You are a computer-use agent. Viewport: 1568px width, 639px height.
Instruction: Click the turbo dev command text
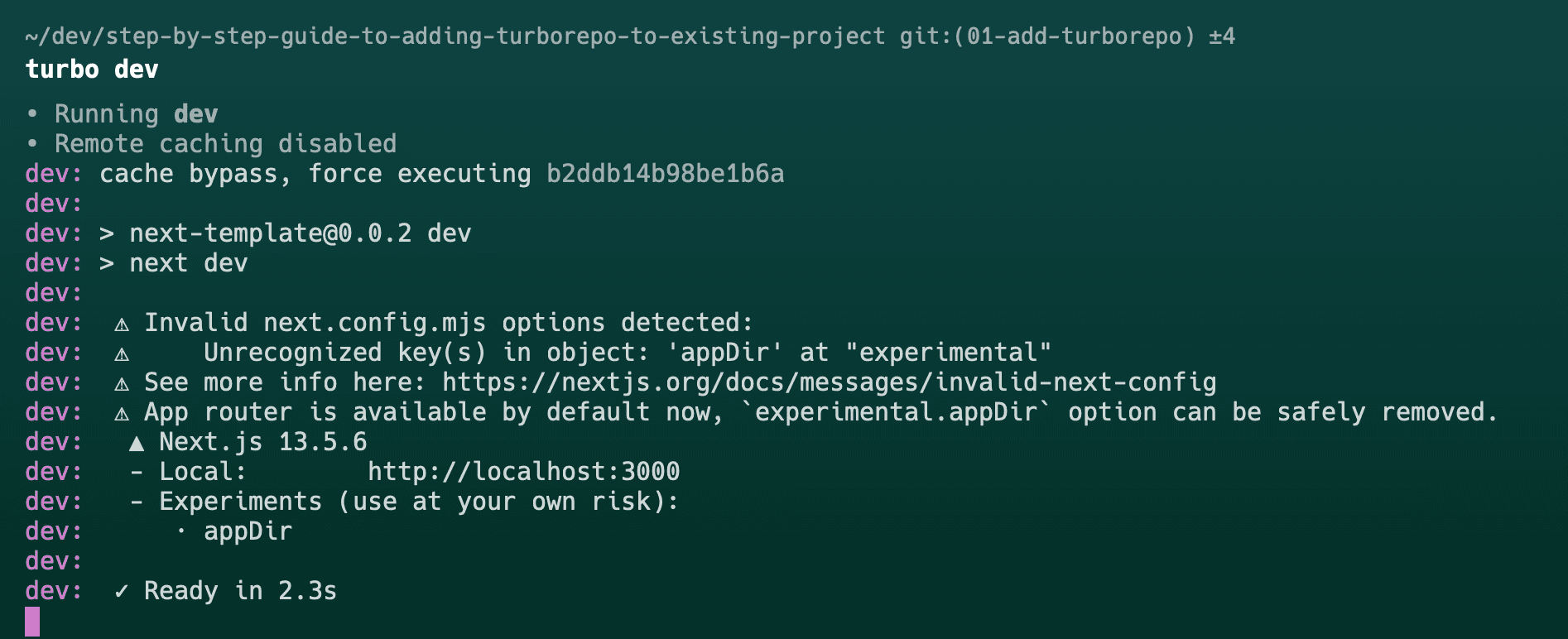point(92,70)
